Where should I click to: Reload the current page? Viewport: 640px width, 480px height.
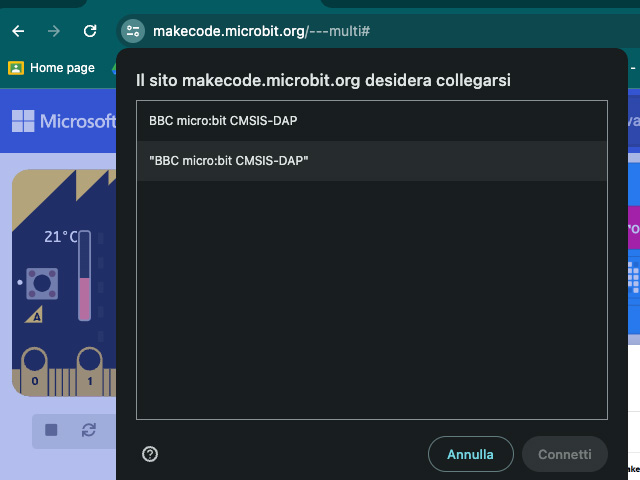pos(90,31)
